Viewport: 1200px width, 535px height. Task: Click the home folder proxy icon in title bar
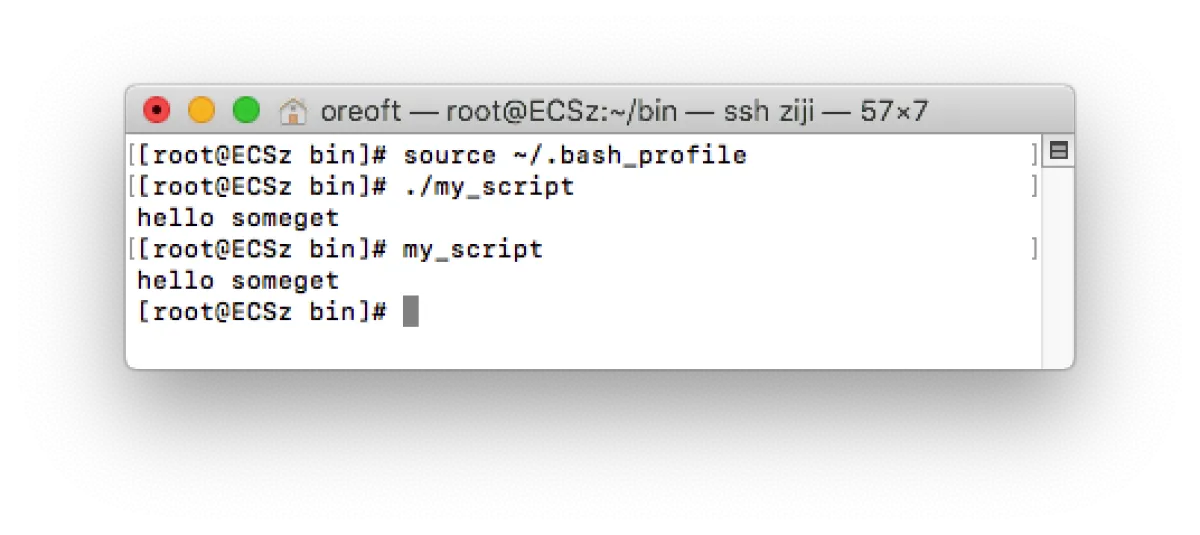pos(293,110)
